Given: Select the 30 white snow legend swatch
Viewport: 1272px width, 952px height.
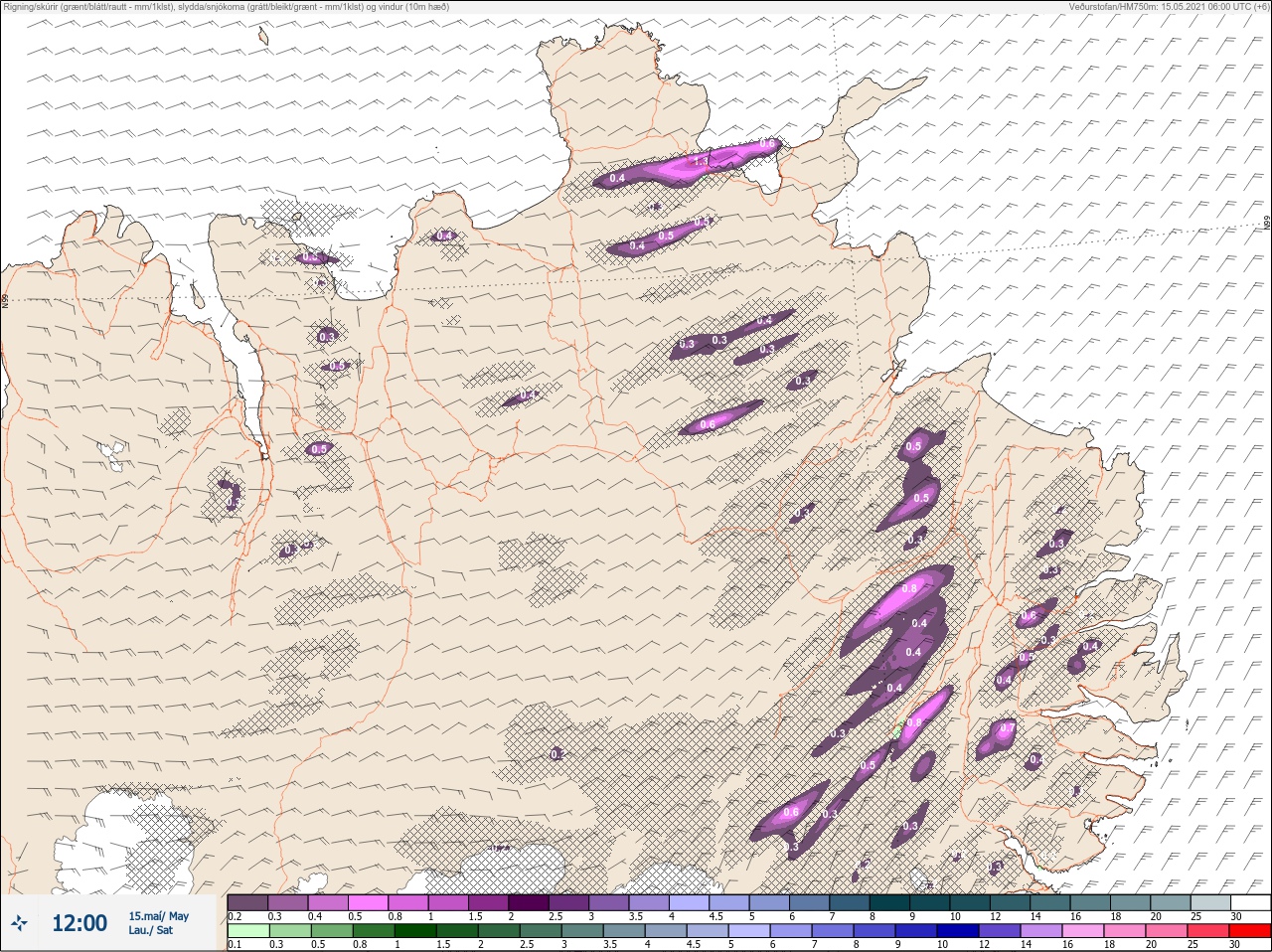Looking at the screenshot, I should pos(1250,902).
